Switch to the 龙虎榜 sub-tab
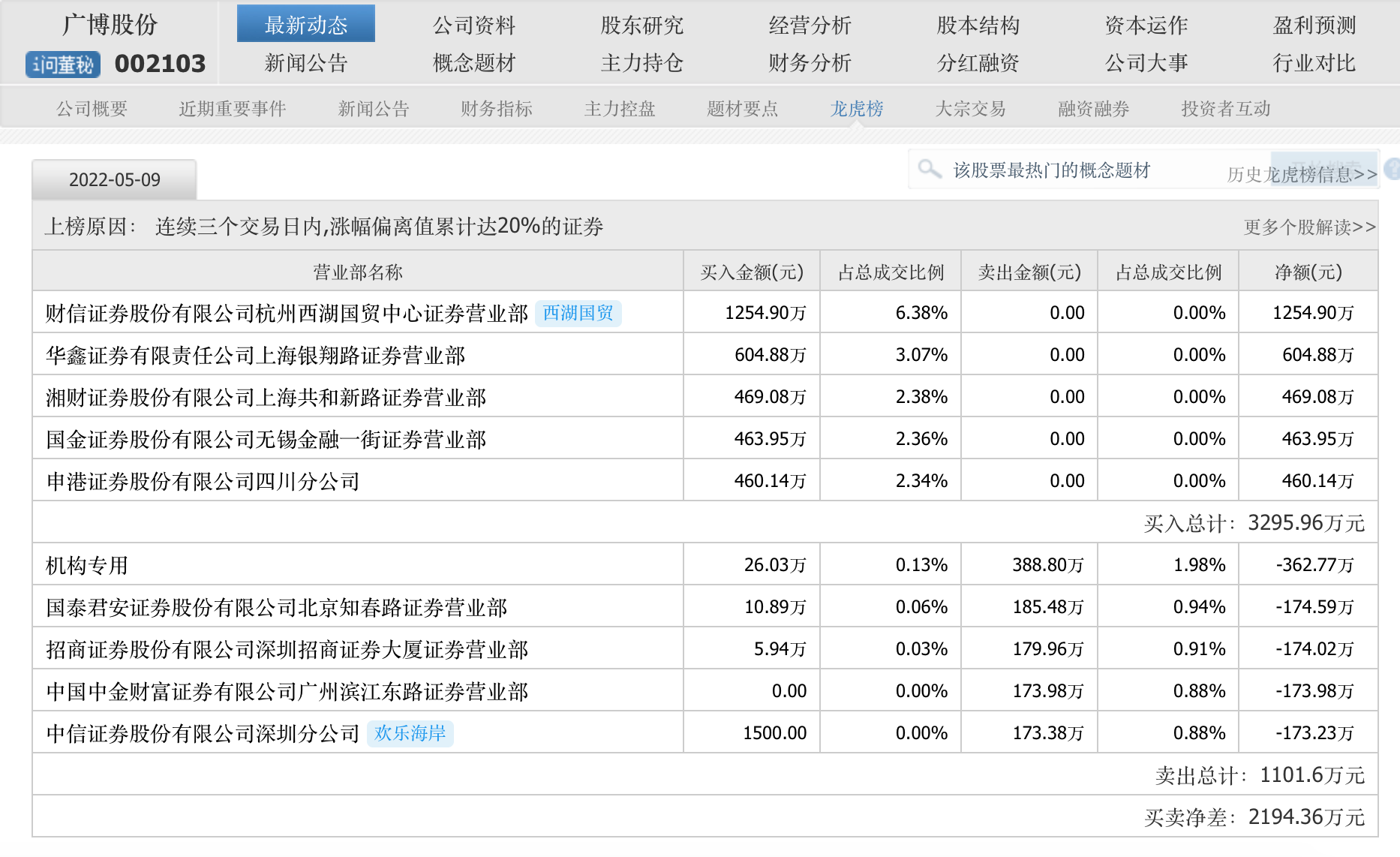 (x=856, y=109)
